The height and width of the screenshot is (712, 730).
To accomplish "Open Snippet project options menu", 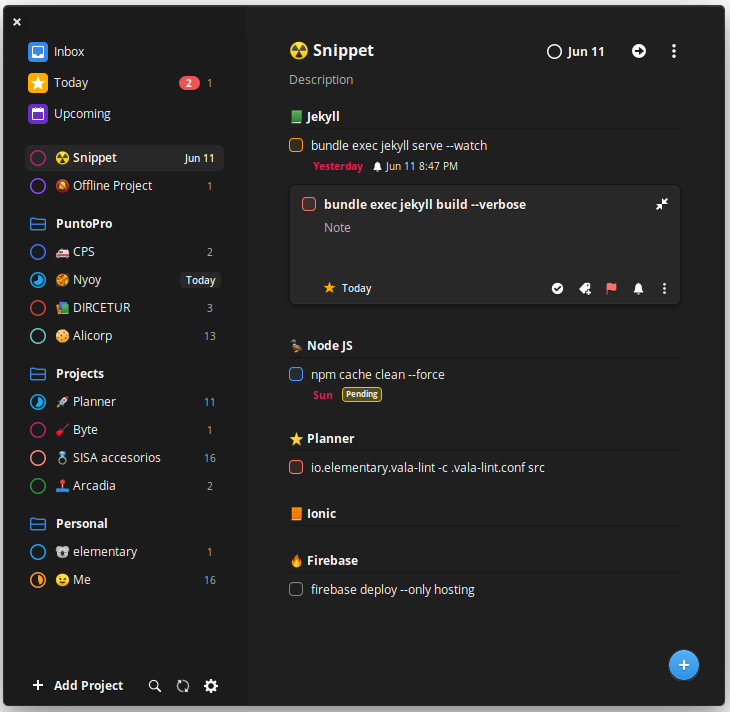I will (x=674, y=51).
